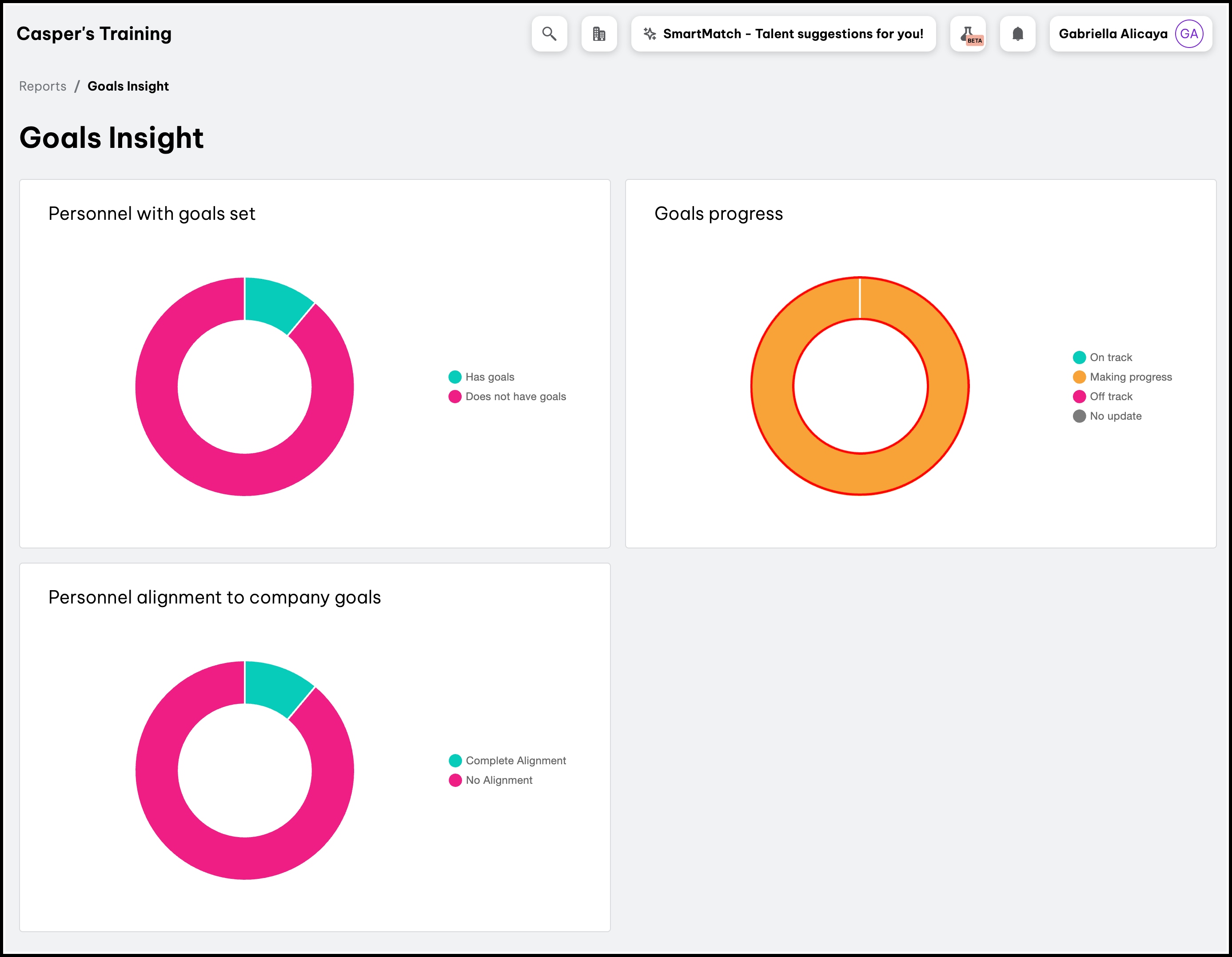Open SmartMatch talent suggestions button
This screenshot has width=1232, height=957.
[x=793, y=34]
